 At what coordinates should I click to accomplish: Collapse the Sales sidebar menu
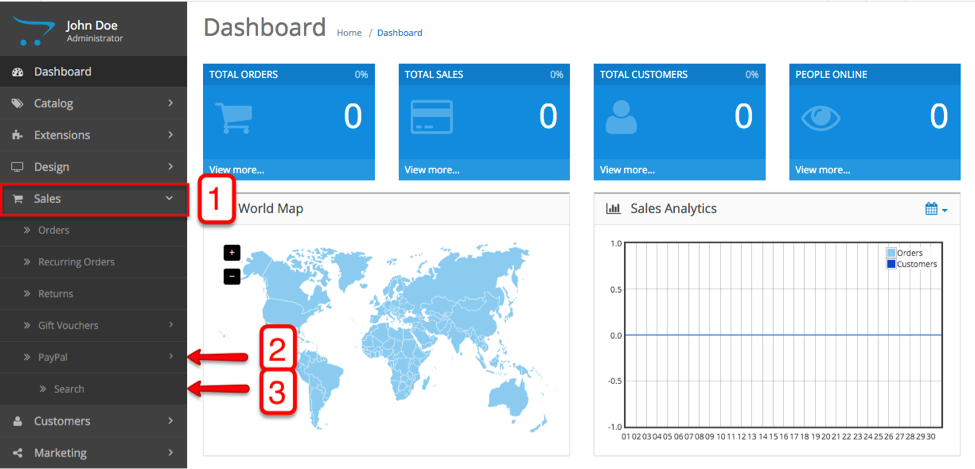click(93, 199)
